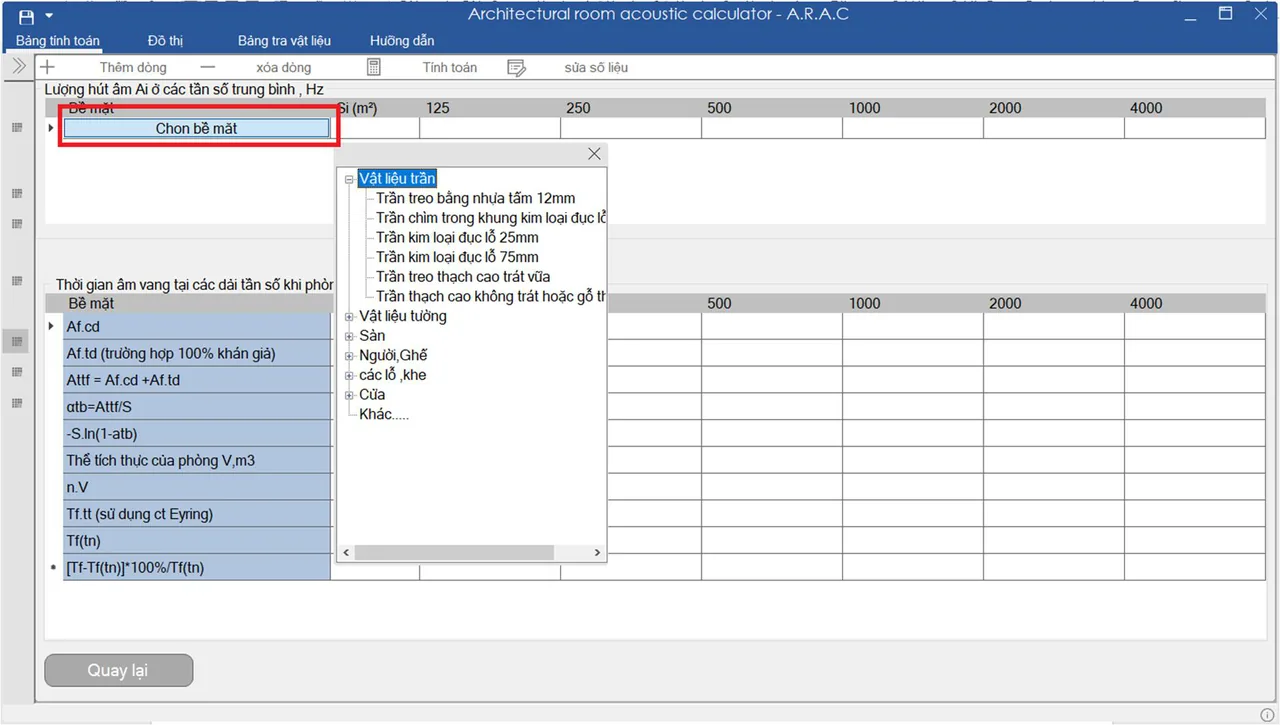Pick Trần treo thạch cao trát vữa
The image size is (1280, 725).
[463, 276]
